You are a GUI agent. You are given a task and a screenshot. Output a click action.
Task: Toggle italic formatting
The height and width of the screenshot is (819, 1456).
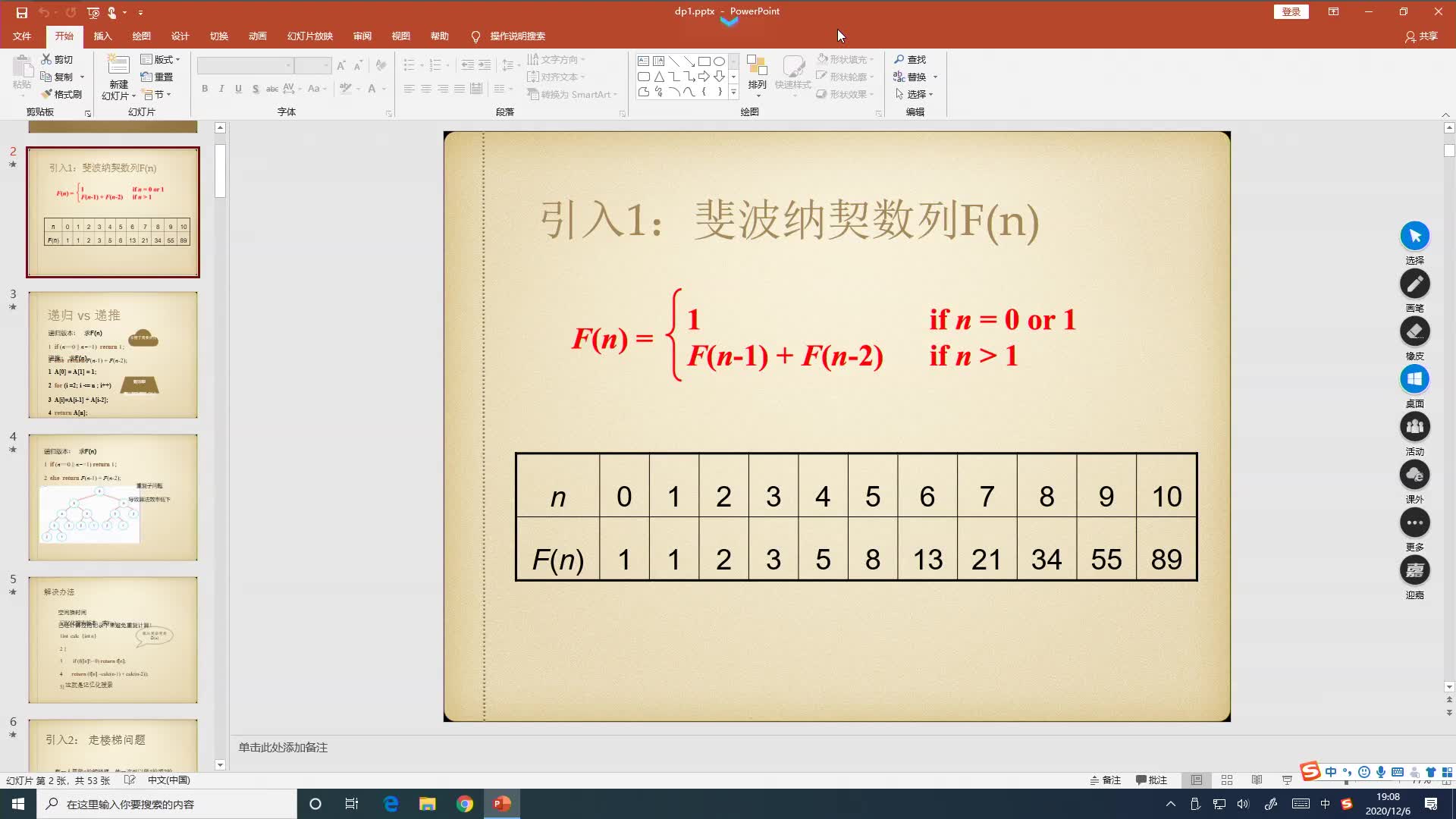[221, 89]
